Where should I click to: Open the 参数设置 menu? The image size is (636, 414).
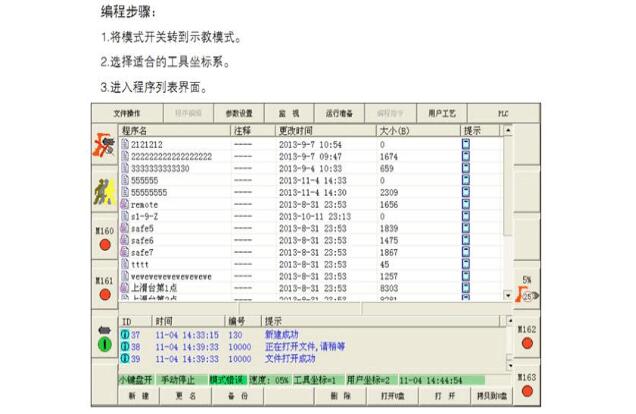pos(239,113)
